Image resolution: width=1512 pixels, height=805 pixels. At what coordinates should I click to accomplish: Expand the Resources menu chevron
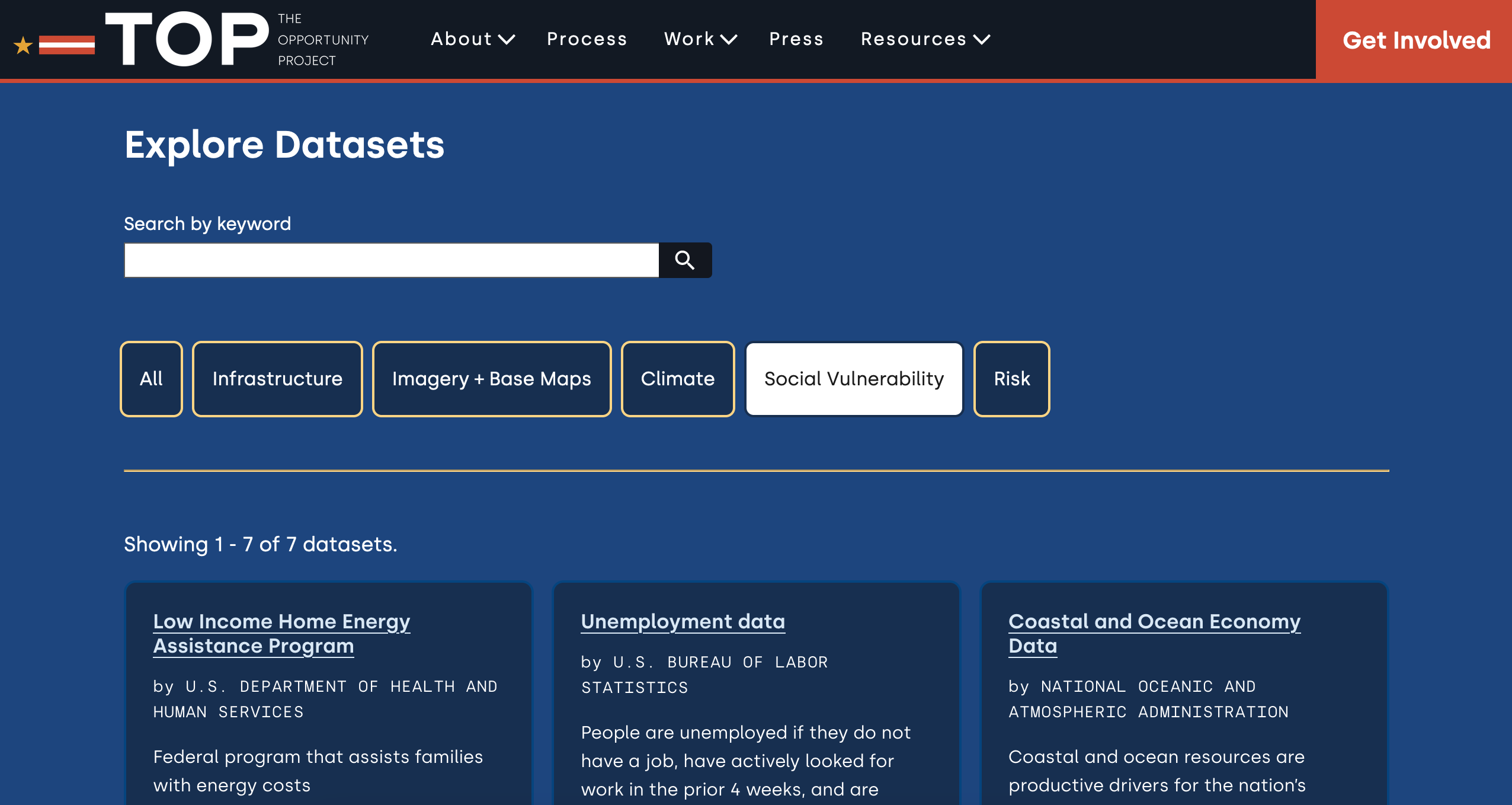982,39
